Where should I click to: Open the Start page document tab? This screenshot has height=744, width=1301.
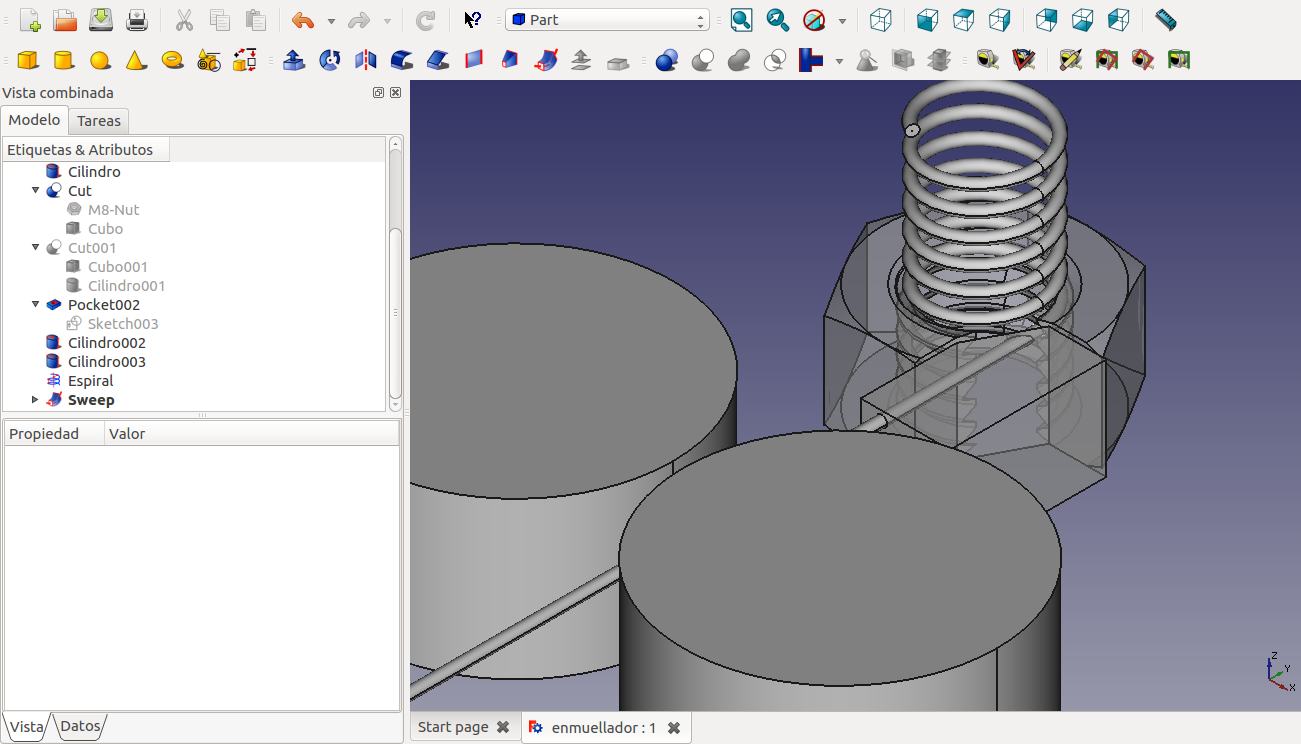pos(453,728)
